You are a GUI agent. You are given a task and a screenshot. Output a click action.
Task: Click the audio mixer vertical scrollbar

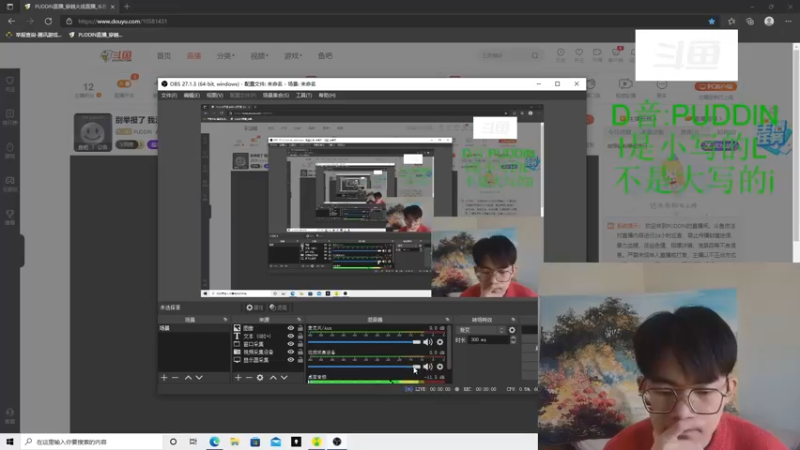pyautogui.click(x=449, y=347)
